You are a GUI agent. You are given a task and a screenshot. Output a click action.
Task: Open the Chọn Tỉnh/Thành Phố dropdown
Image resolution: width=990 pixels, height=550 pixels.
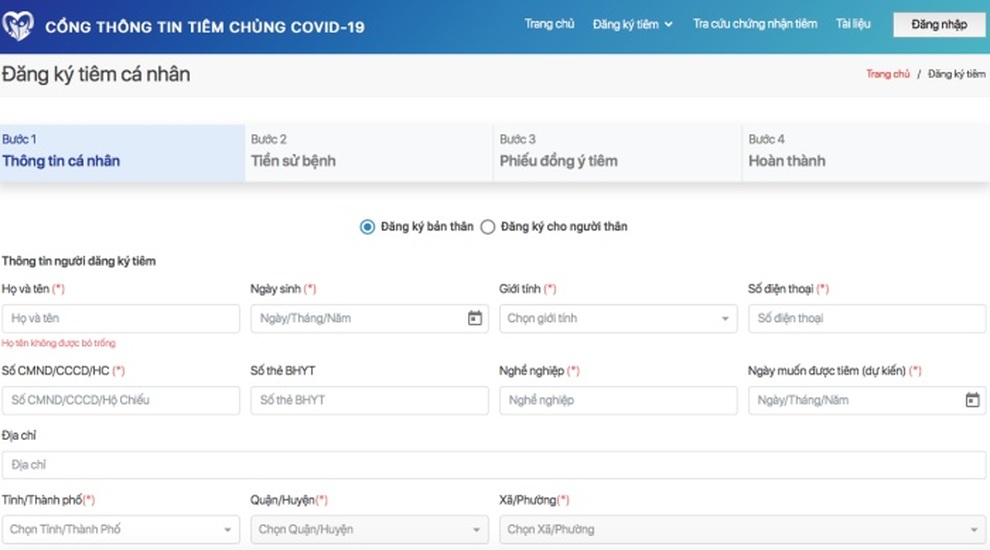coord(121,529)
